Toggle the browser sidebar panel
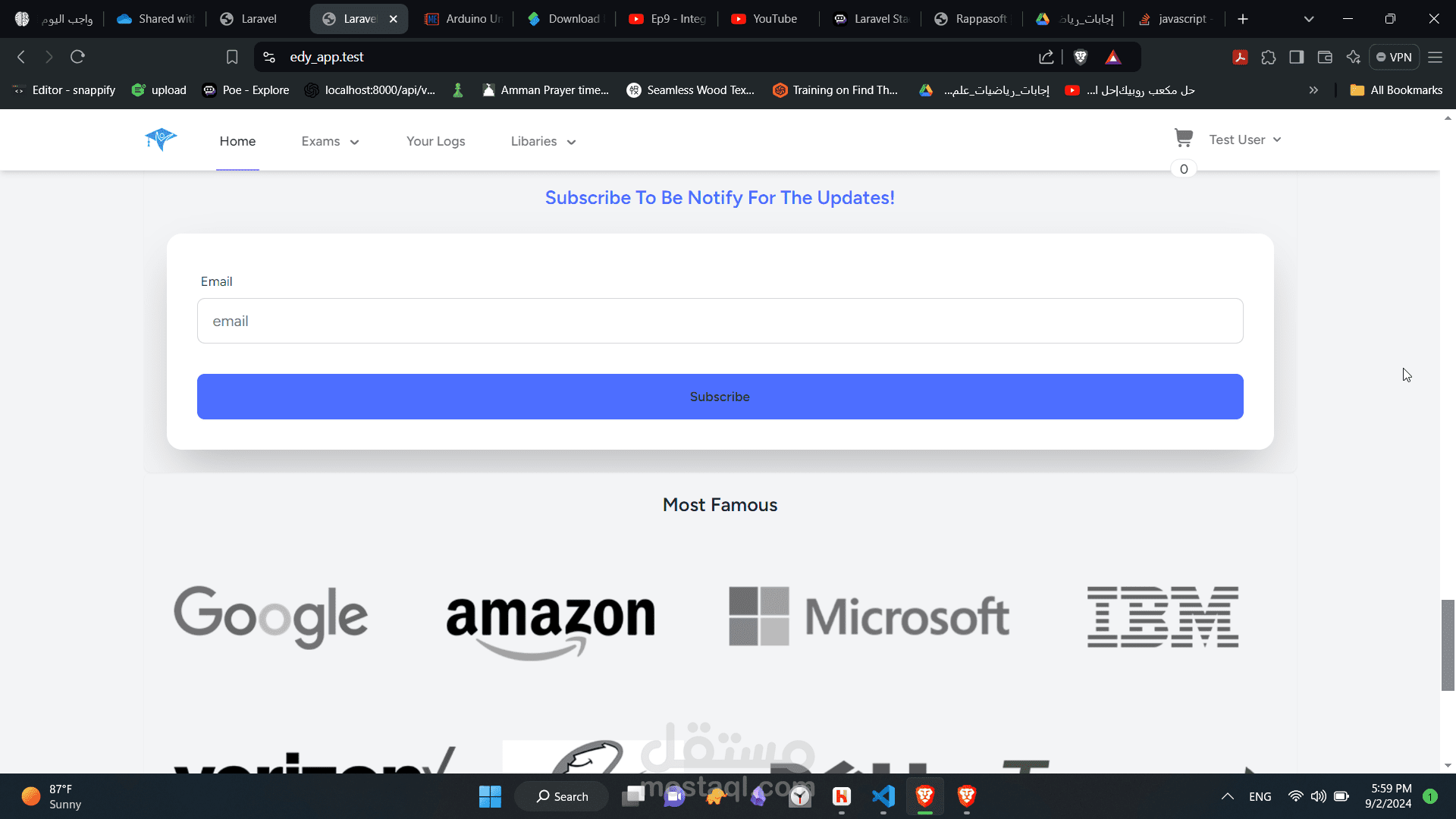This screenshot has width=1456, height=819. [1297, 57]
